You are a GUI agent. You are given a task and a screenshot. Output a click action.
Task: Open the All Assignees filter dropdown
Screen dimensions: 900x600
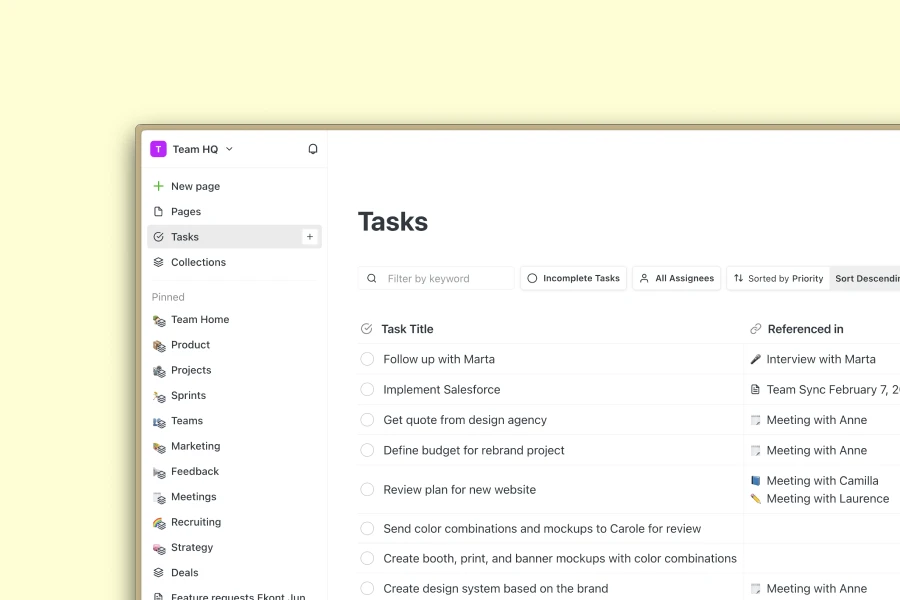tap(677, 278)
